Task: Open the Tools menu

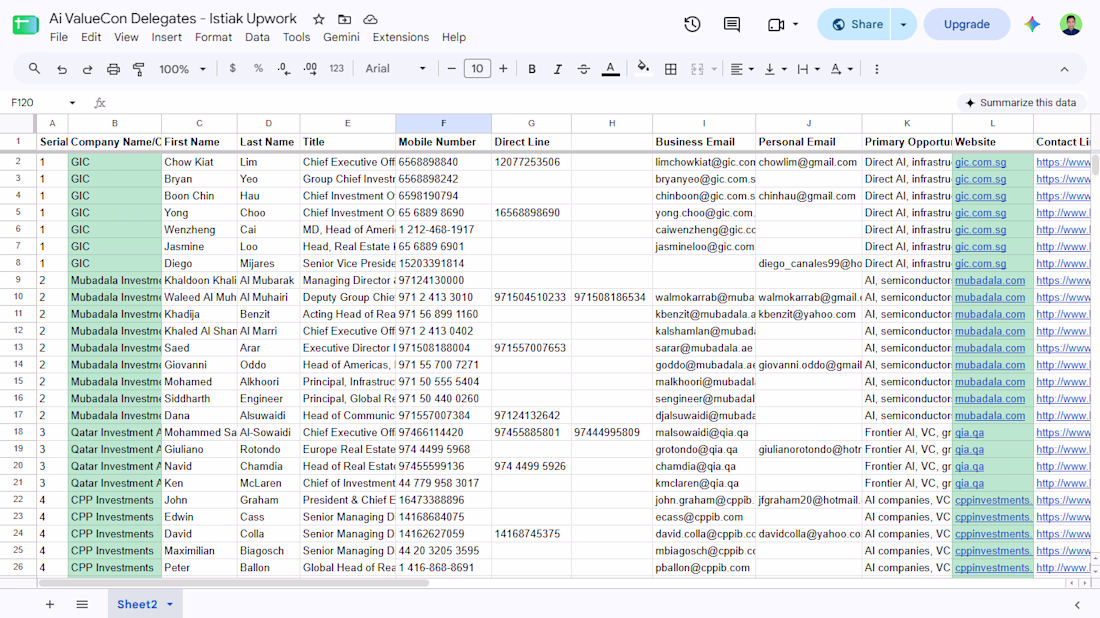Action: click(296, 37)
